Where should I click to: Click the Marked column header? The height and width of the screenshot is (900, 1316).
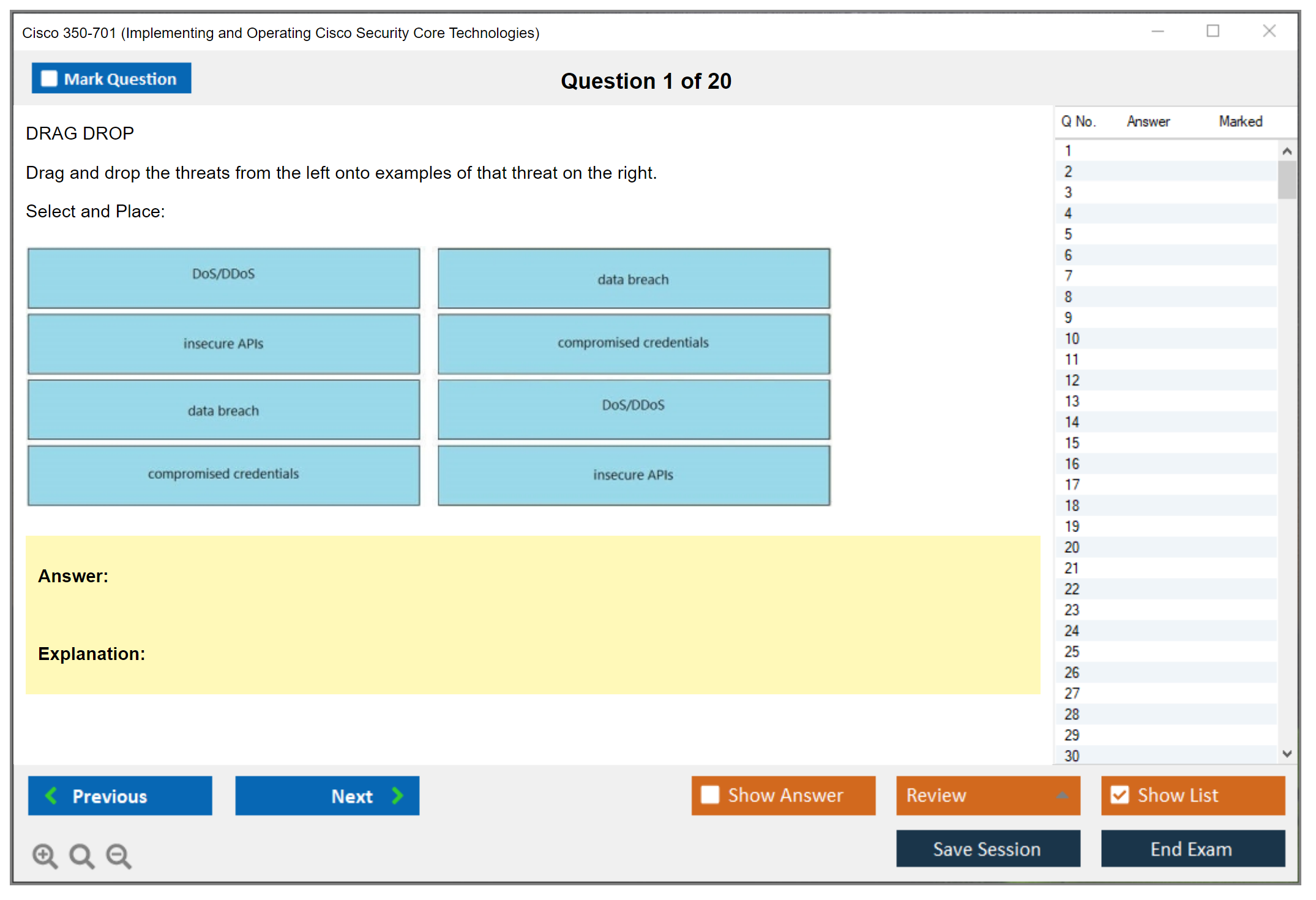click(1240, 121)
